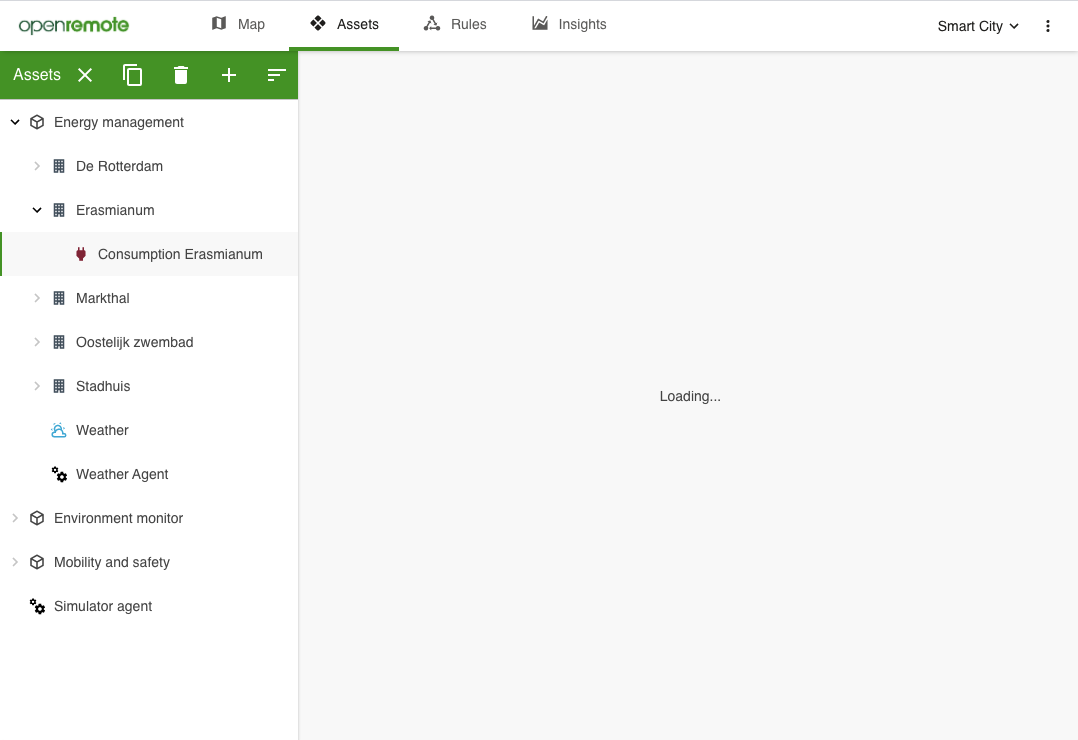Open the Smart City realm dropdown
Image resolution: width=1078 pixels, height=740 pixels.
[x=978, y=26]
